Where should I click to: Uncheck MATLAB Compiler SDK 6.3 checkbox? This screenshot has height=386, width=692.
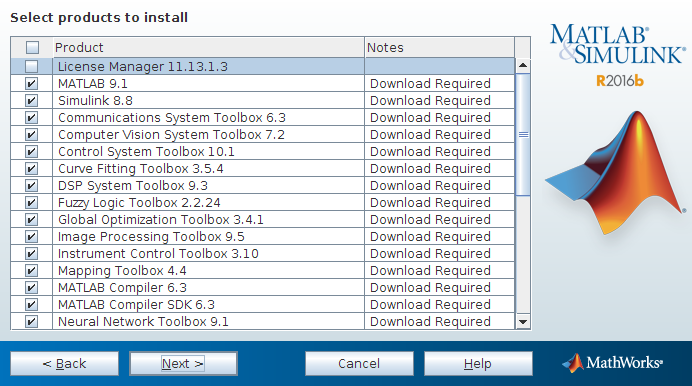pos(31,304)
